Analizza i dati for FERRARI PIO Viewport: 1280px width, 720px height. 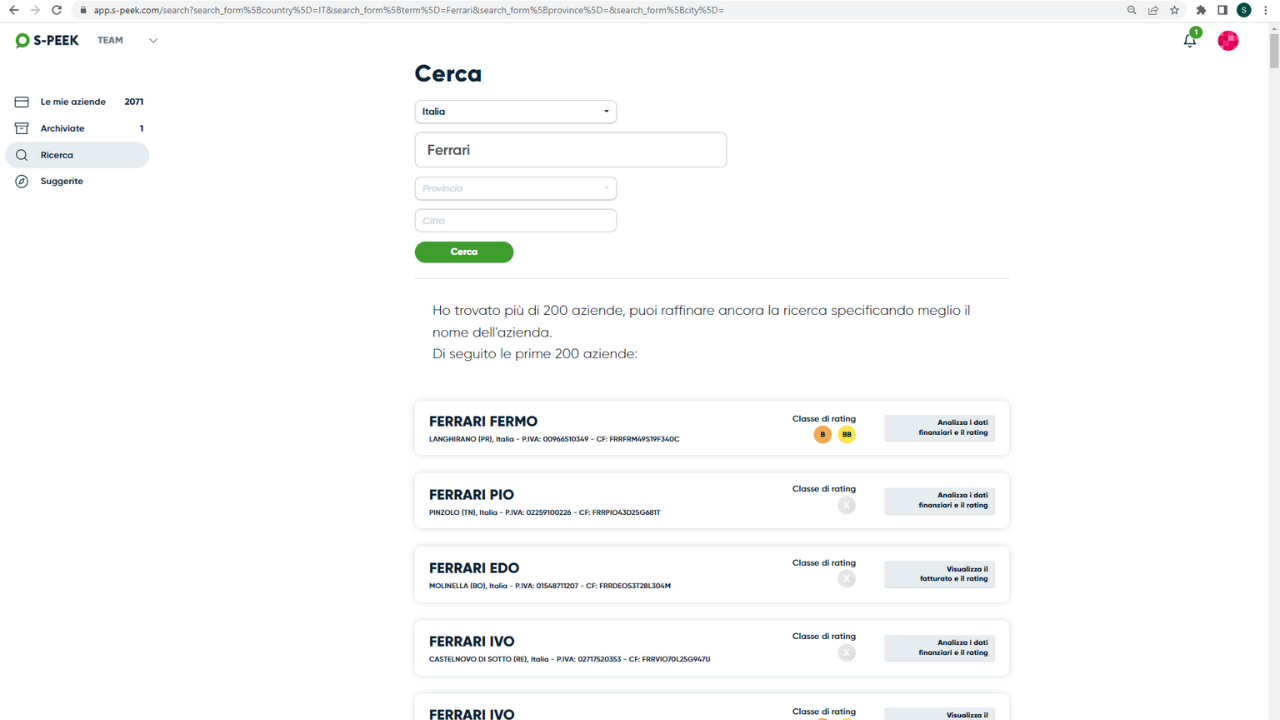pyautogui.click(x=940, y=501)
